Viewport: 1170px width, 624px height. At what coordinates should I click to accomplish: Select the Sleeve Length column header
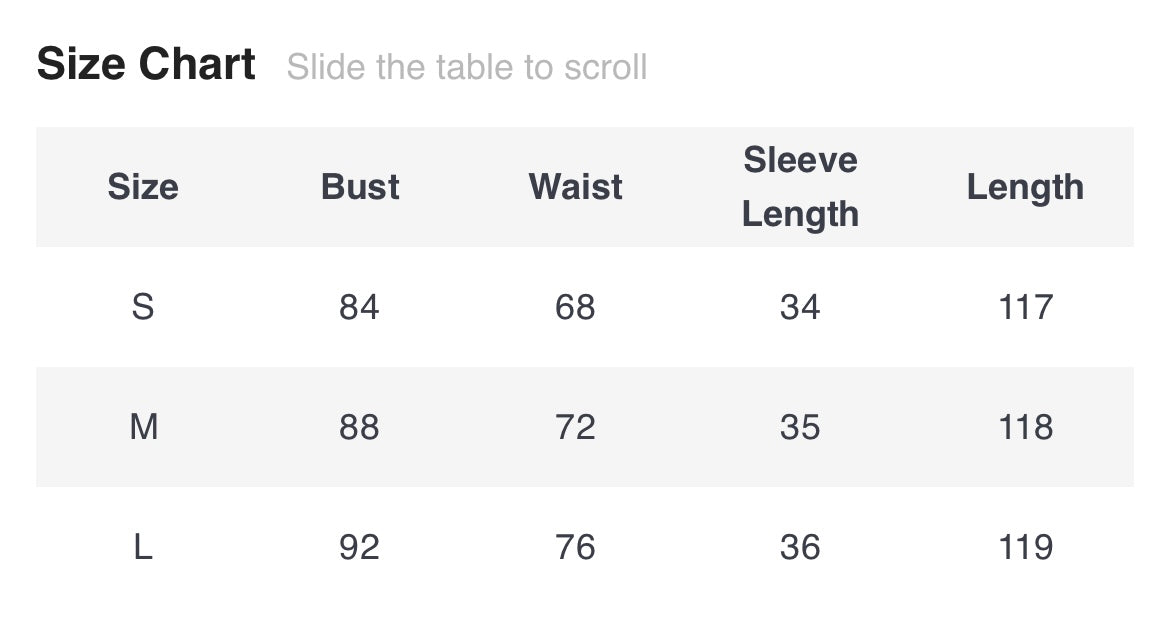click(800, 187)
